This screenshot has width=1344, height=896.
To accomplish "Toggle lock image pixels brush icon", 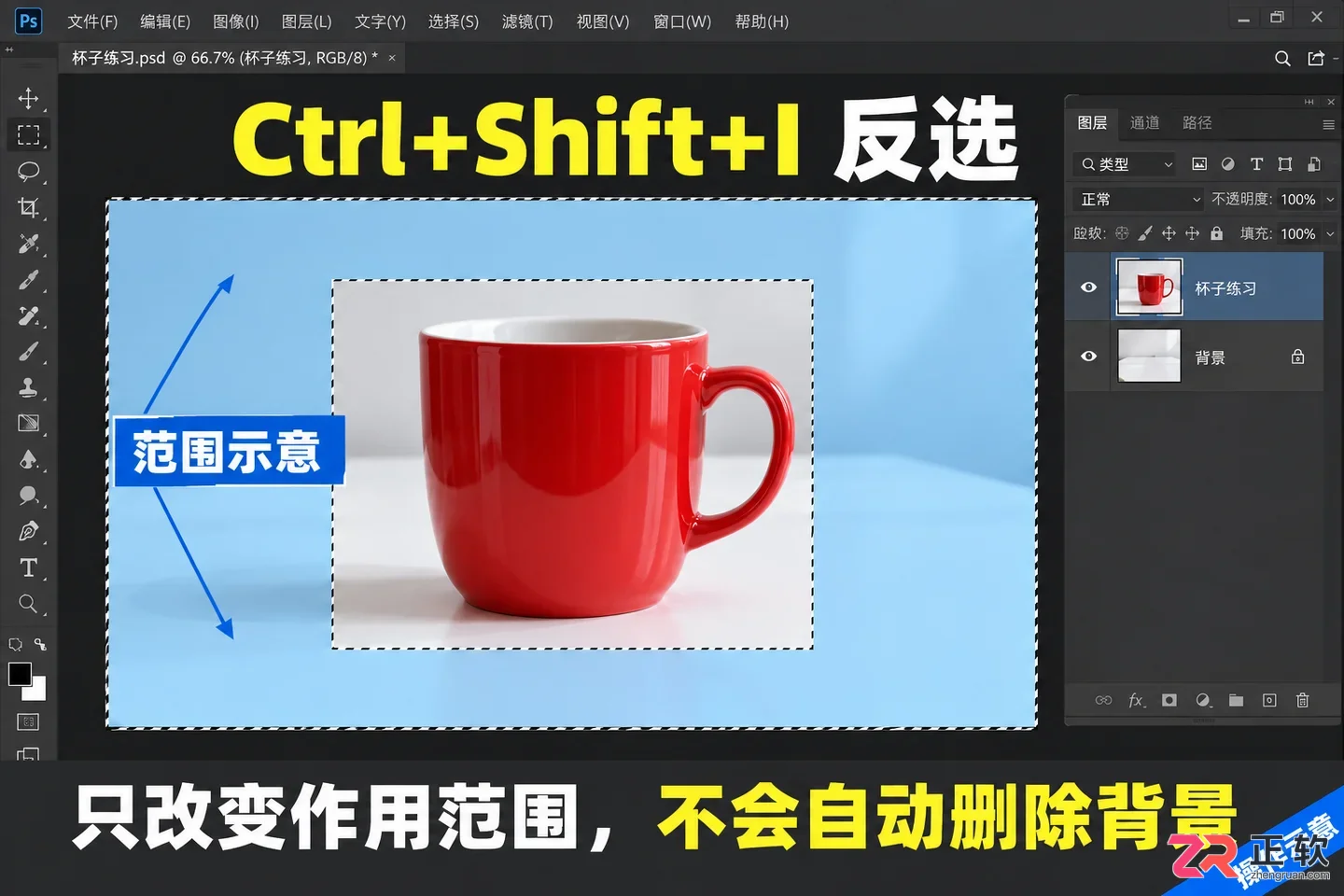I will click(1145, 233).
